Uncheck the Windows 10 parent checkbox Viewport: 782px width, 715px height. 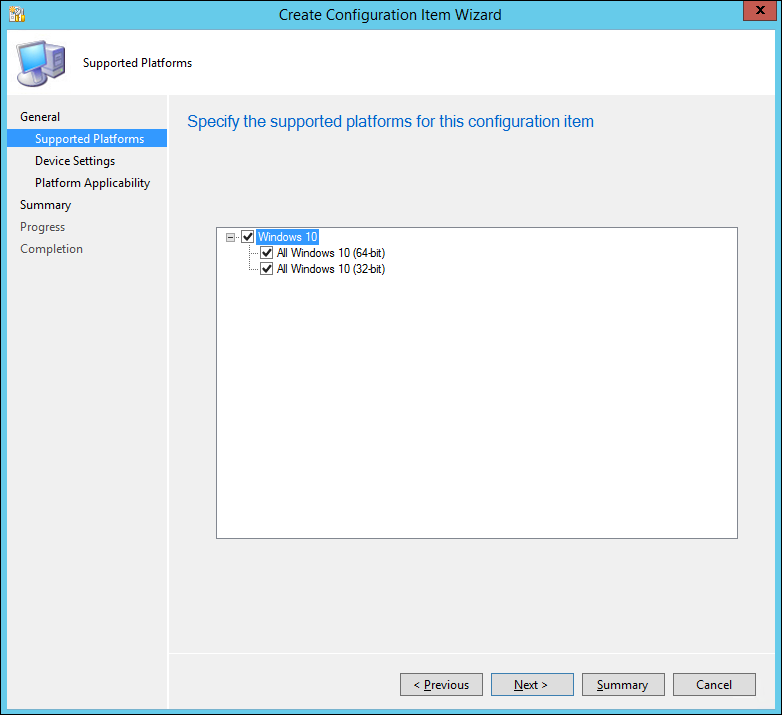(248, 237)
